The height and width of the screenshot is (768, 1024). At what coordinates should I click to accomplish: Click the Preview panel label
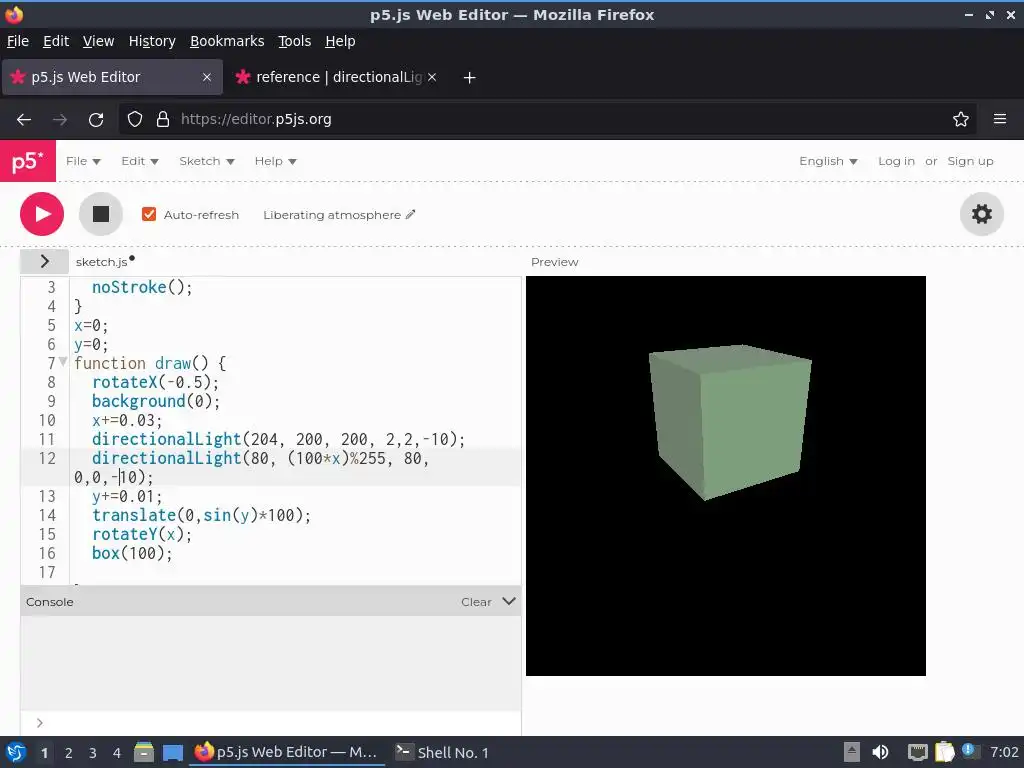click(554, 262)
